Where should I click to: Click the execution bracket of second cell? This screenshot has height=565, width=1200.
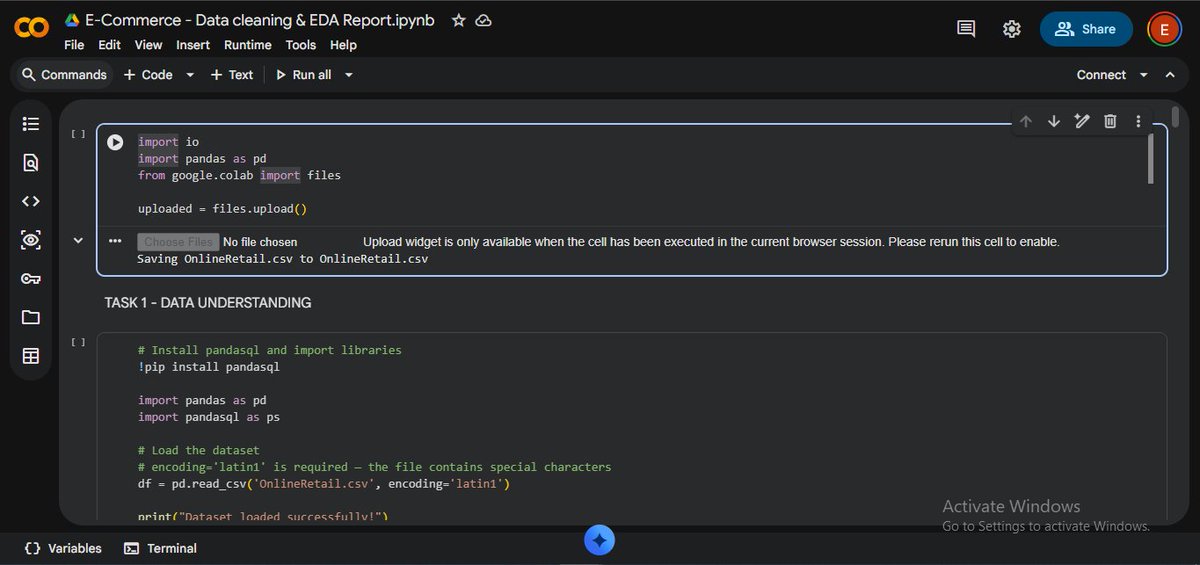coord(78,342)
